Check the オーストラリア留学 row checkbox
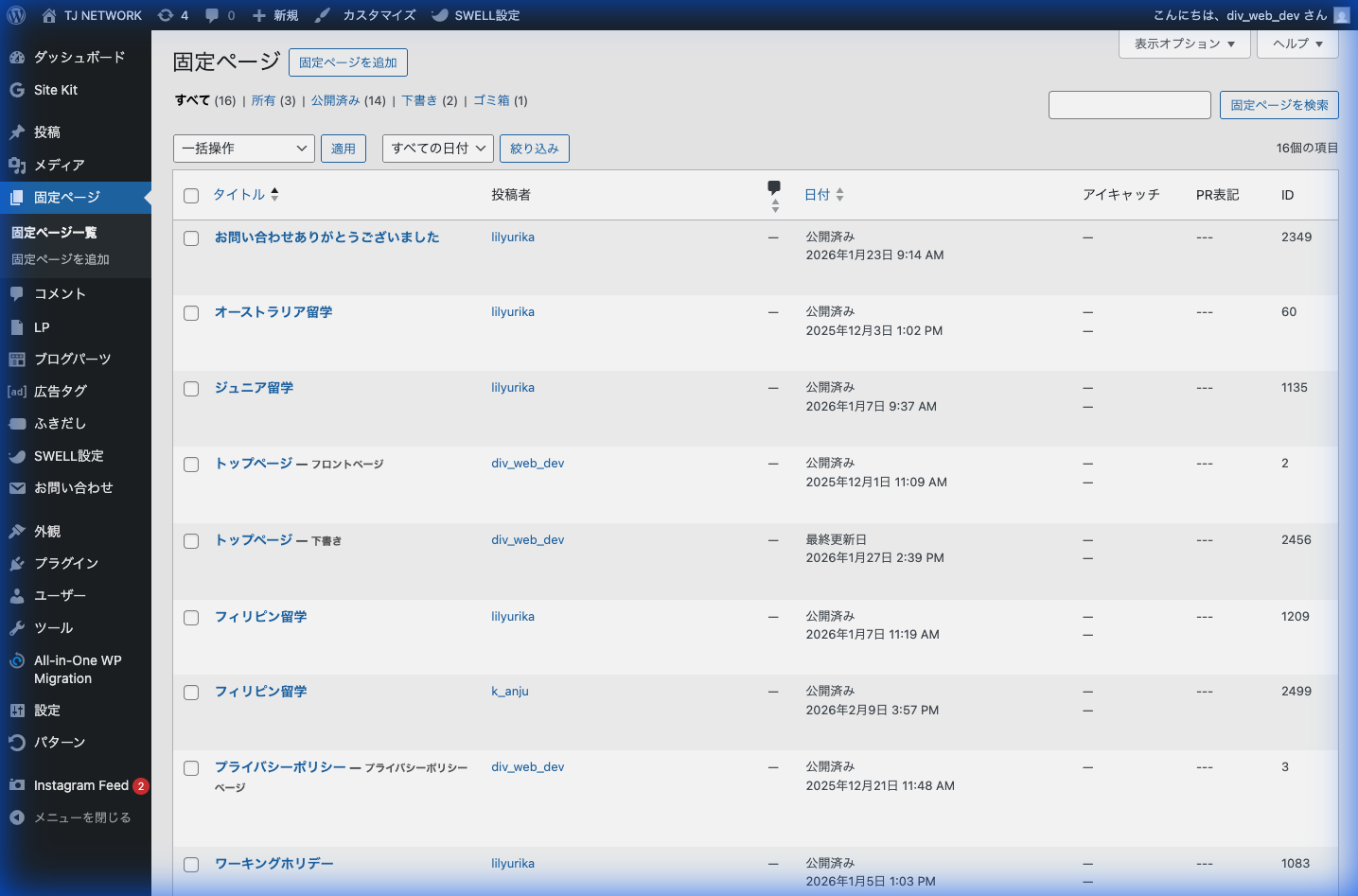The height and width of the screenshot is (896, 1358). pyautogui.click(x=191, y=313)
